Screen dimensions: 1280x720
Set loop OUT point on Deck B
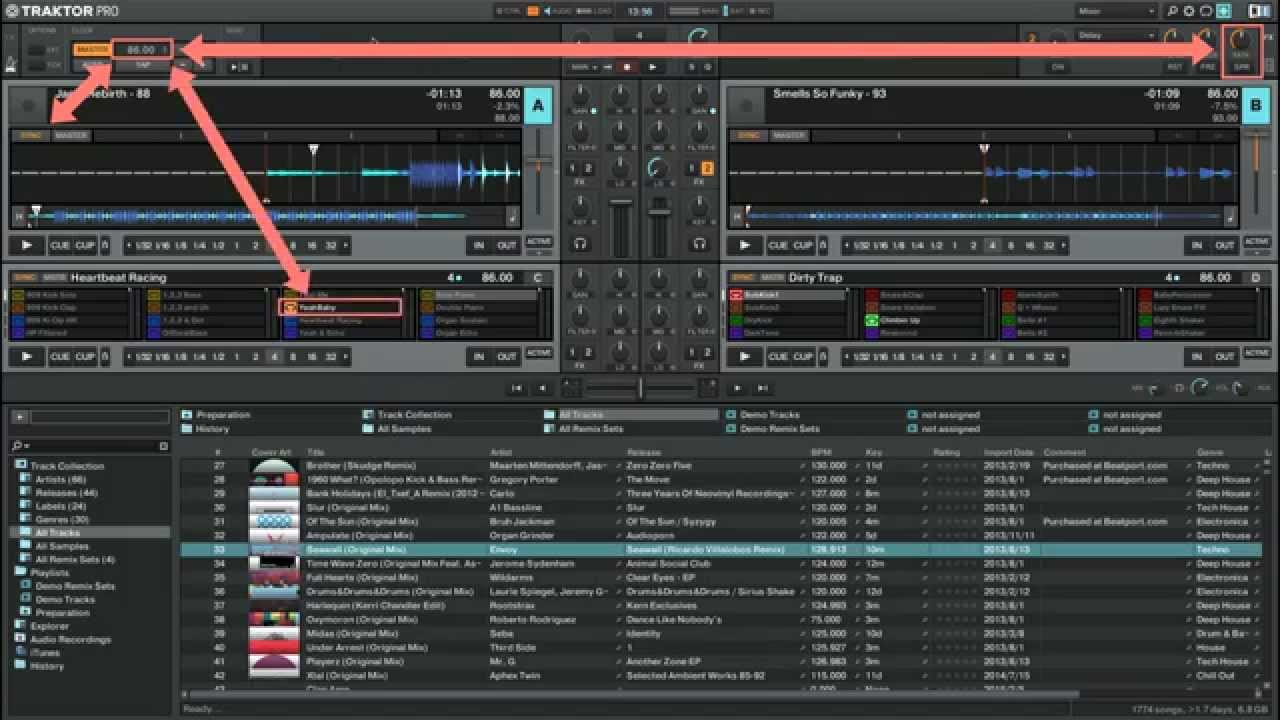1225,245
